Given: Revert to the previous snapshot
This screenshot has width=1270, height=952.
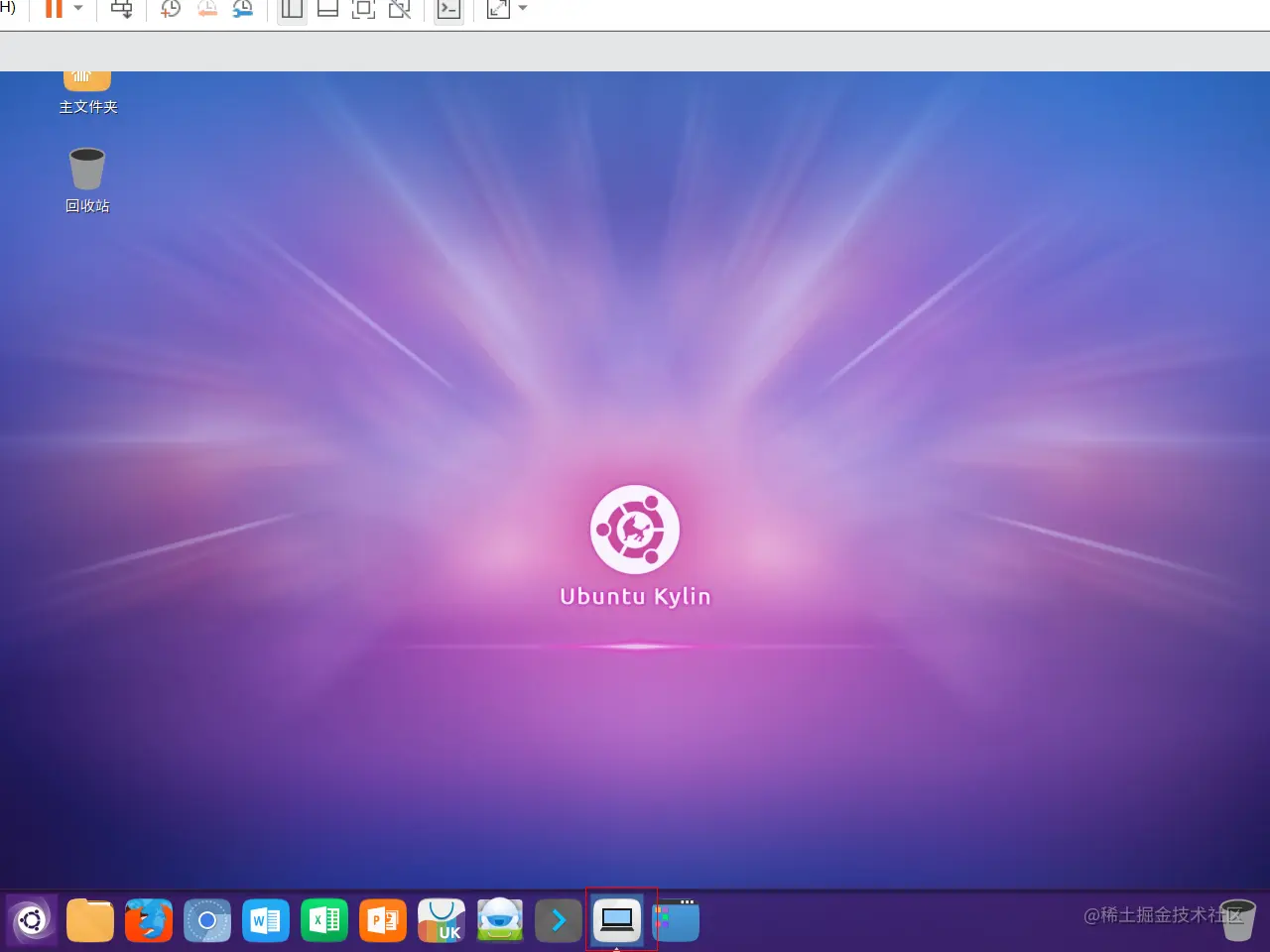Looking at the screenshot, I should tap(206, 9).
